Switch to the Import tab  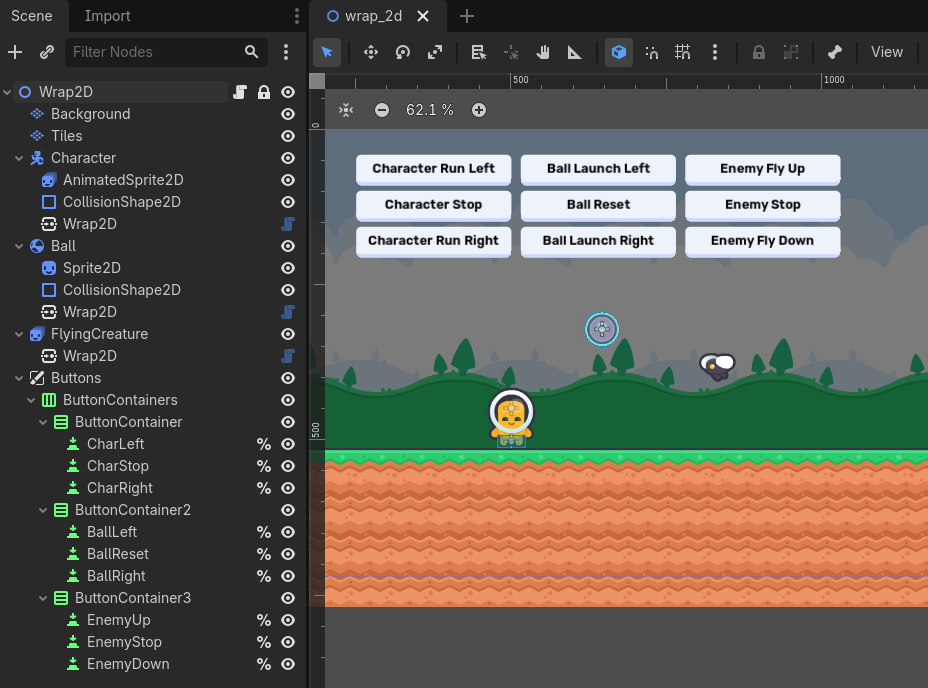(106, 16)
